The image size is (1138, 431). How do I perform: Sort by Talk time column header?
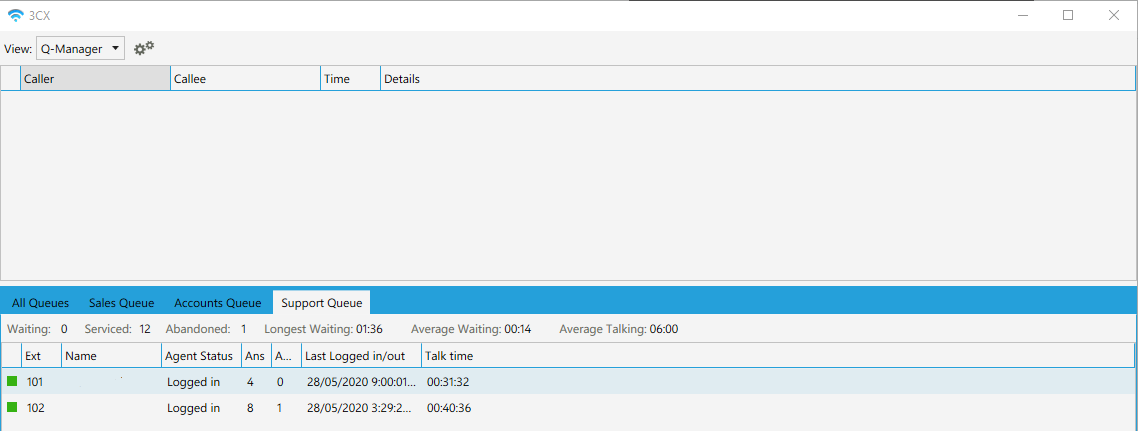tap(777, 356)
